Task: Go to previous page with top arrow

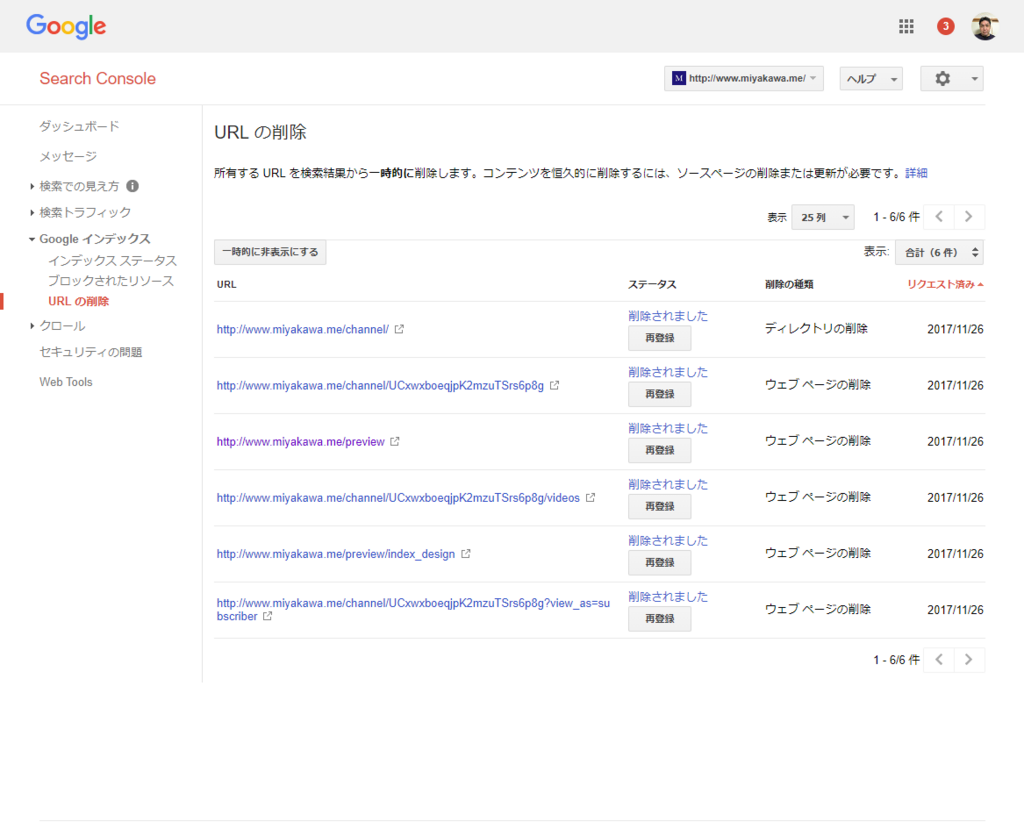Action: pos(939,217)
